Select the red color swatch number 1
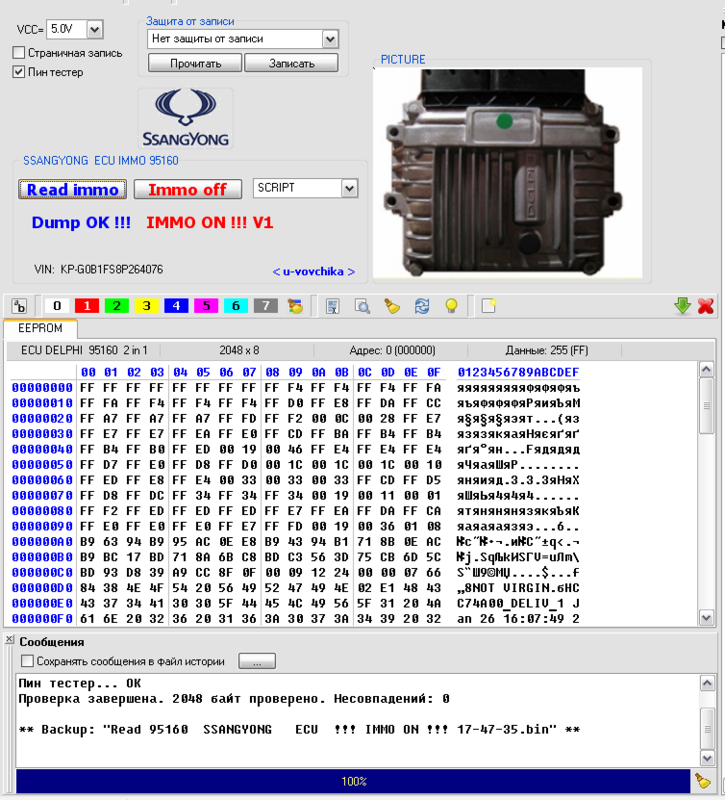This screenshot has height=800, width=725. [x=88, y=306]
